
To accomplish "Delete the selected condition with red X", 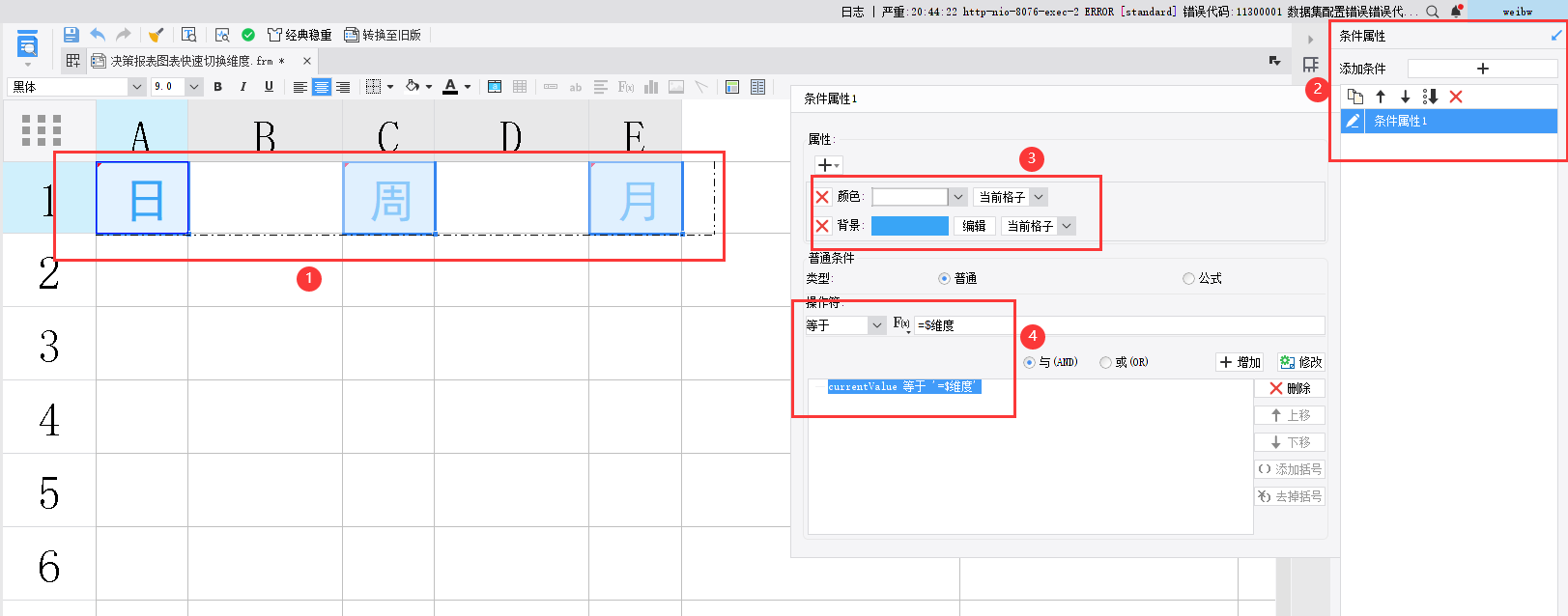I will (x=1456, y=97).
